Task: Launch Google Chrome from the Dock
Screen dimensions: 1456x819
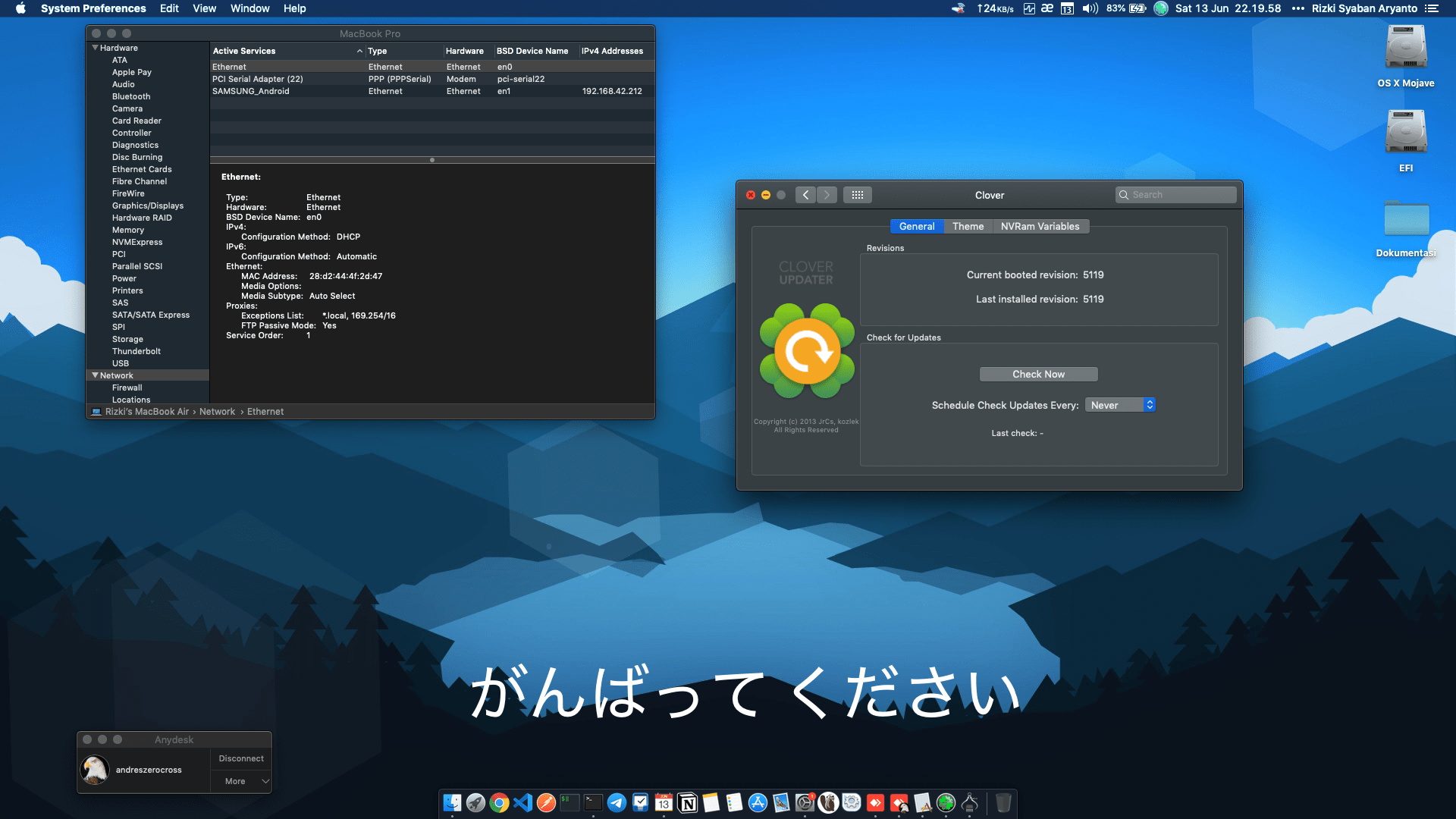Action: [x=499, y=802]
